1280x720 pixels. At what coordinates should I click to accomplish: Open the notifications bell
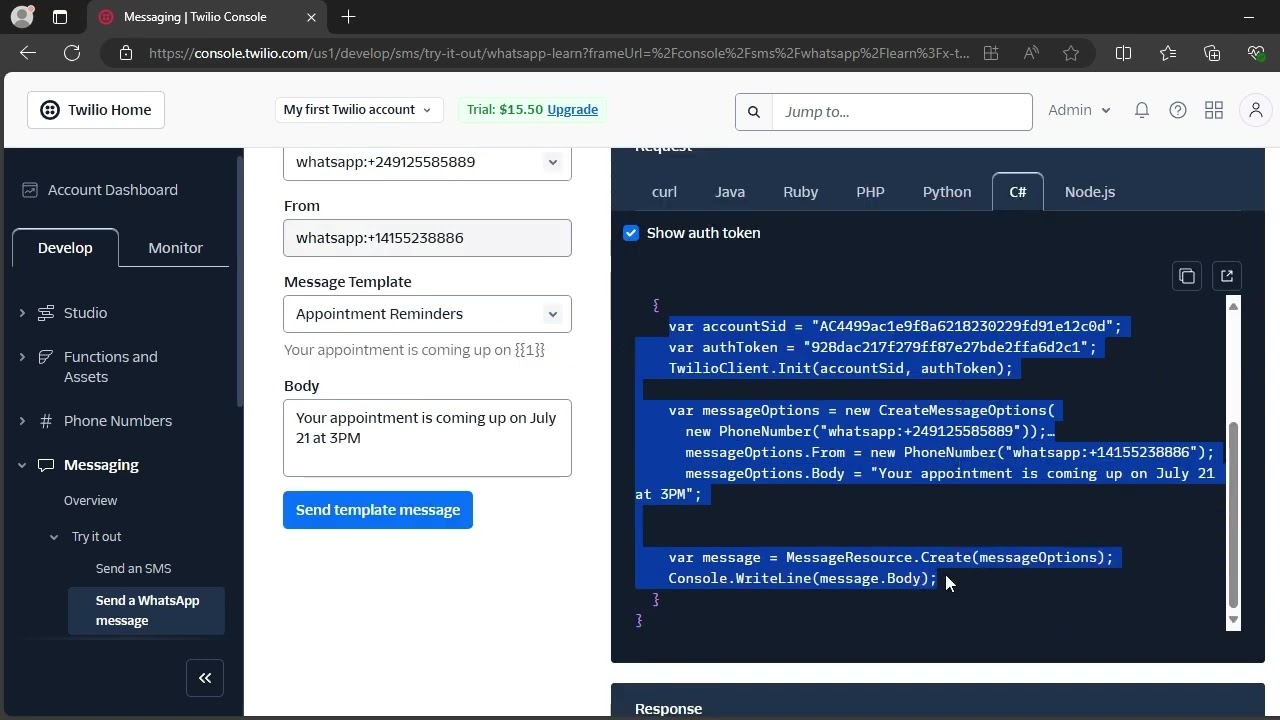click(x=1142, y=110)
